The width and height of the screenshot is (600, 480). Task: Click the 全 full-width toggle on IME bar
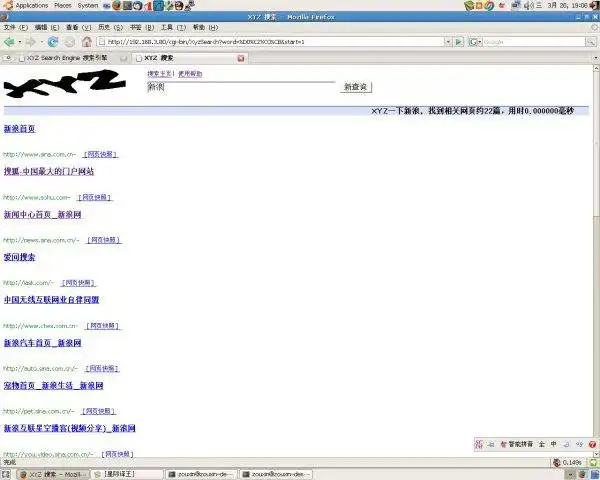coord(541,444)
